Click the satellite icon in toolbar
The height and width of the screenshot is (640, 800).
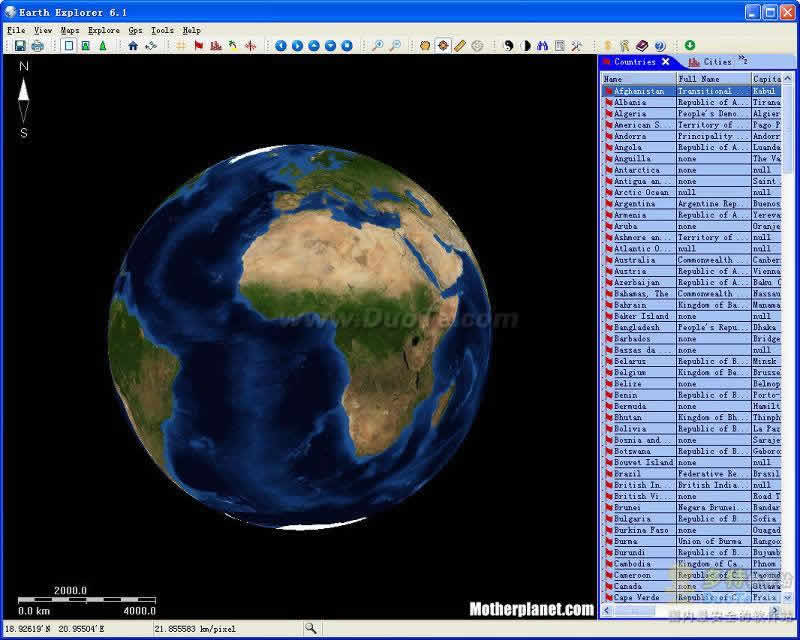(x=151, y=46)
